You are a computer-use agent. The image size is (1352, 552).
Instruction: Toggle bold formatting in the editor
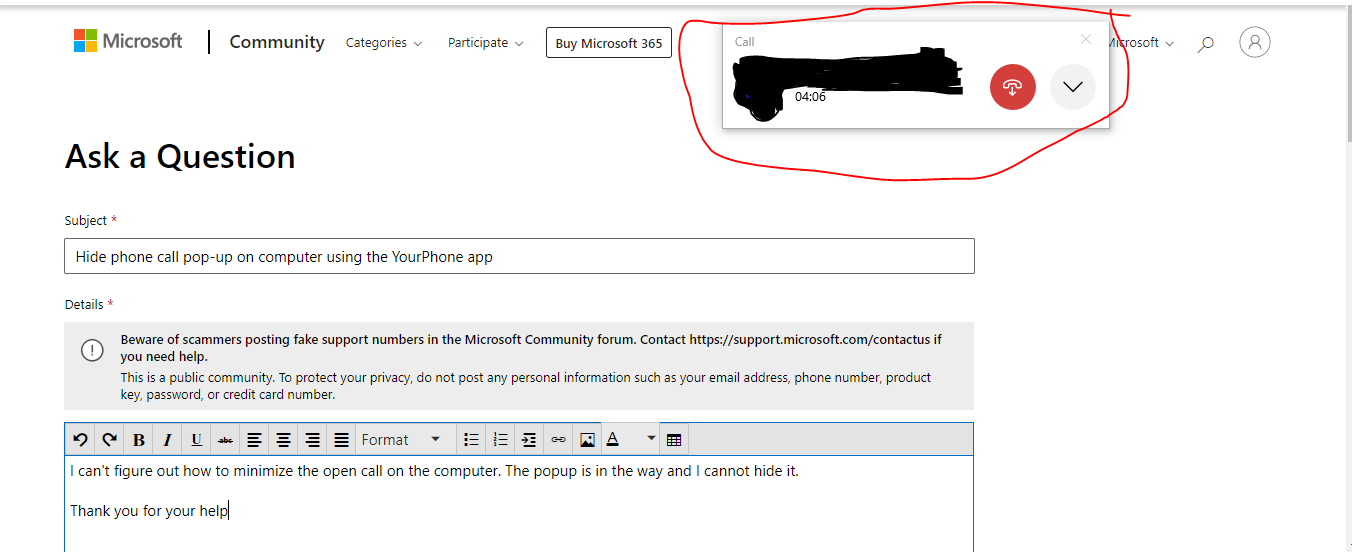click(139, 440)
